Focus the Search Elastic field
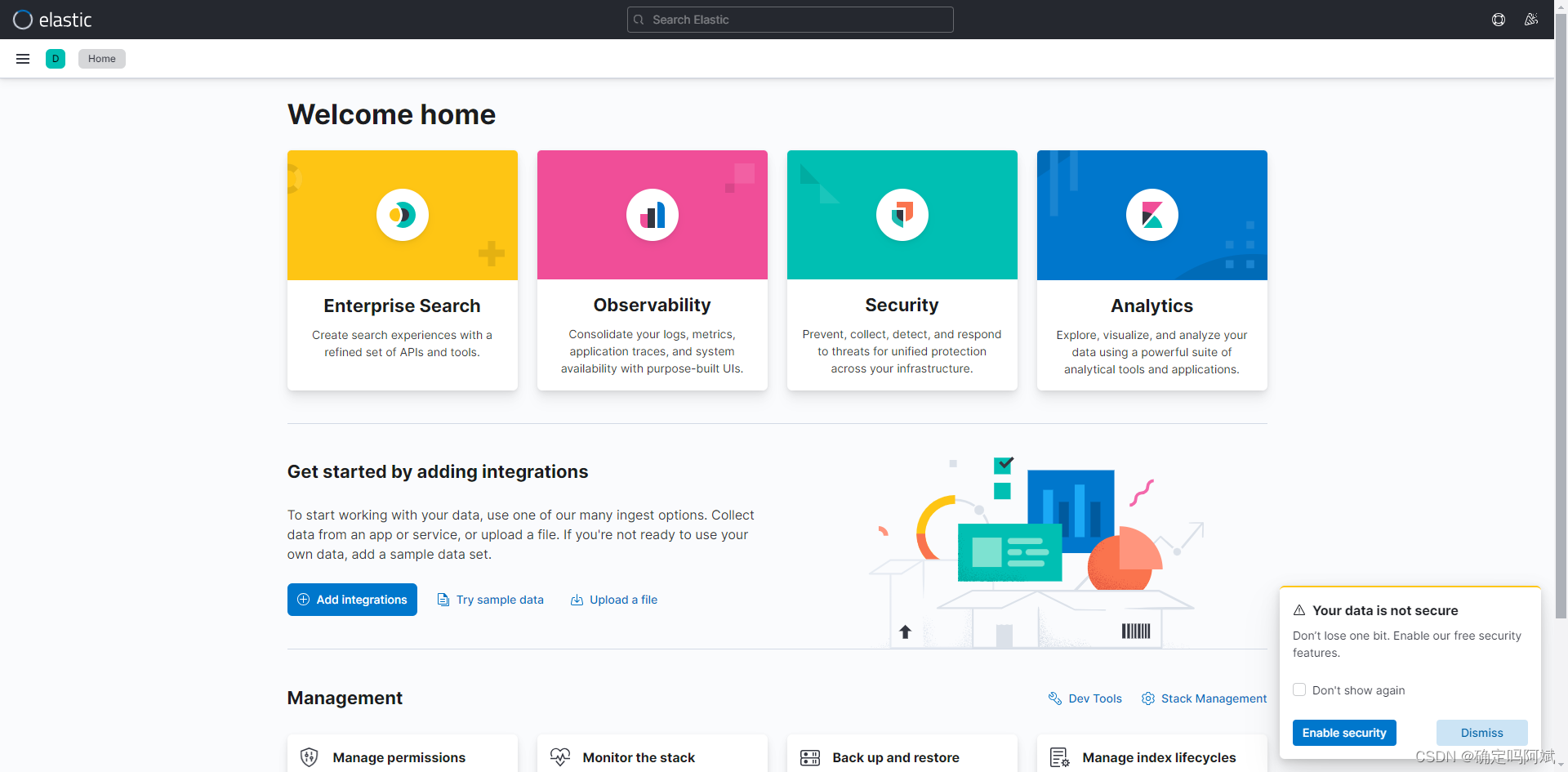The width and height of the screenshot is (1568, 772). (790, 20)
